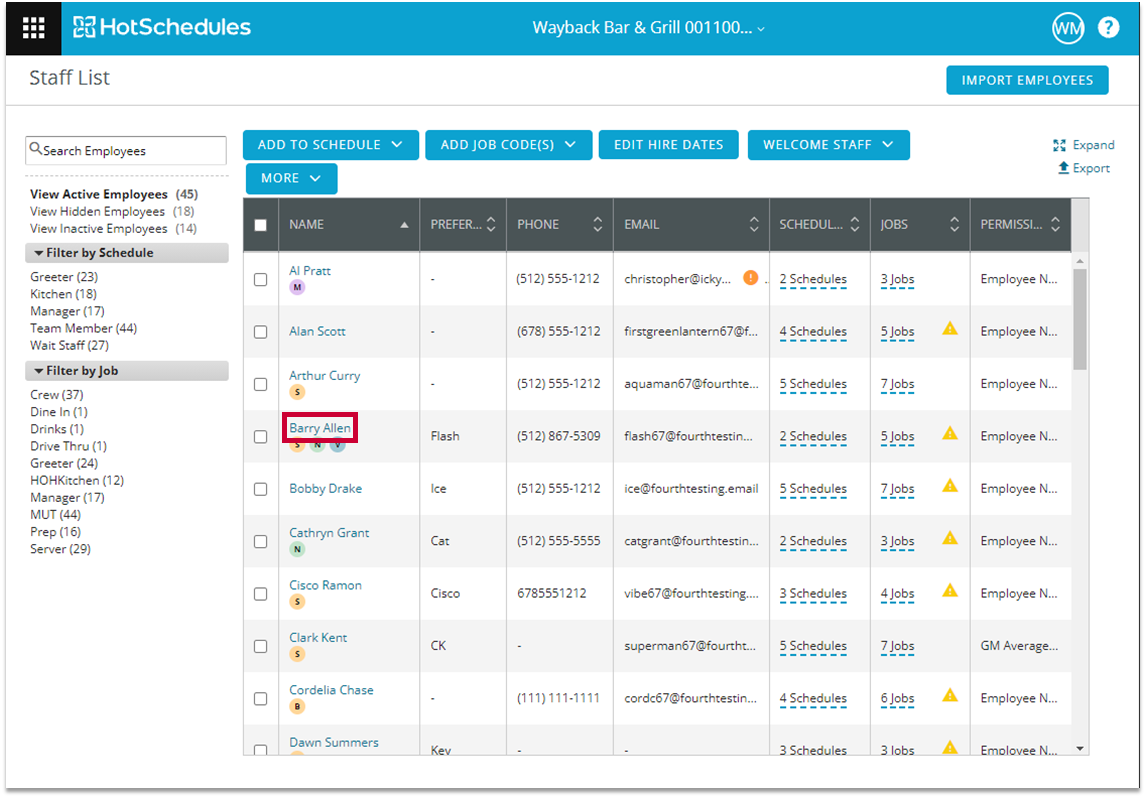This screenshot has width=1146, height=798.
Task: Click the warning triangle in Bobby Drake's row
Action: coord(949,486)
